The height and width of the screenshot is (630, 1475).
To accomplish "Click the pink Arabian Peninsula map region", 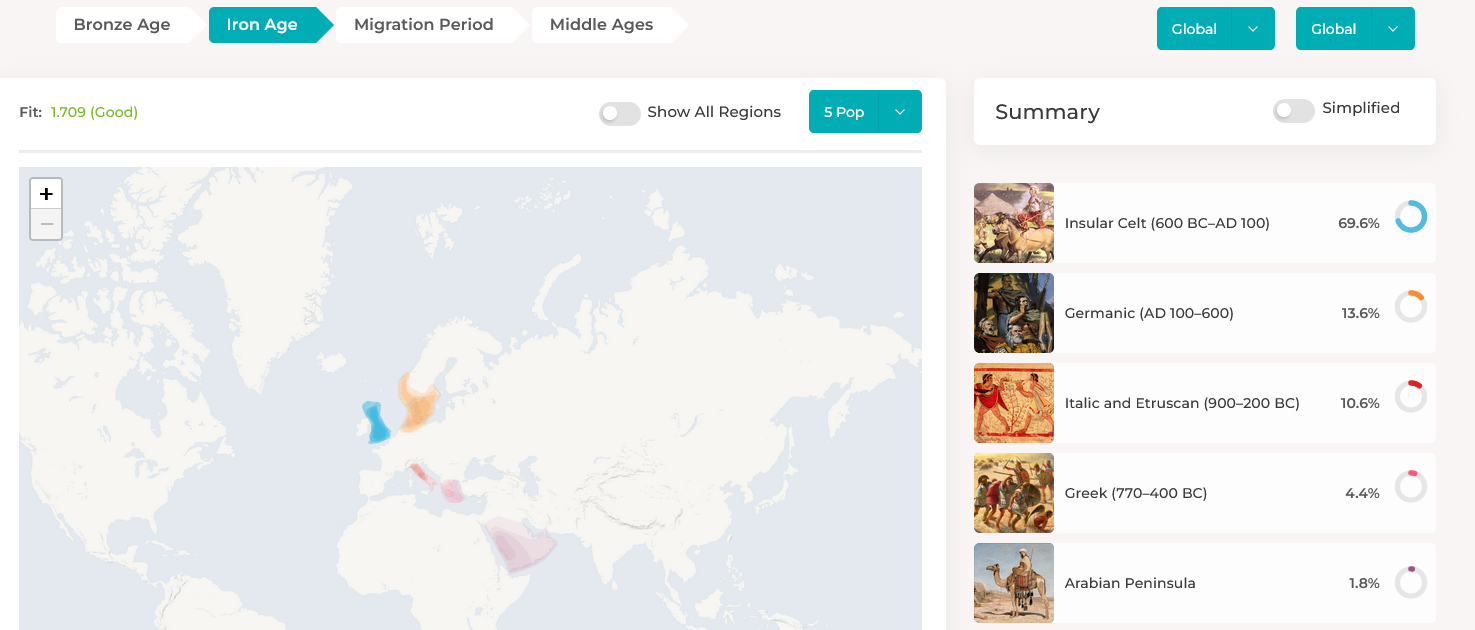I will (x=518, y=546).
